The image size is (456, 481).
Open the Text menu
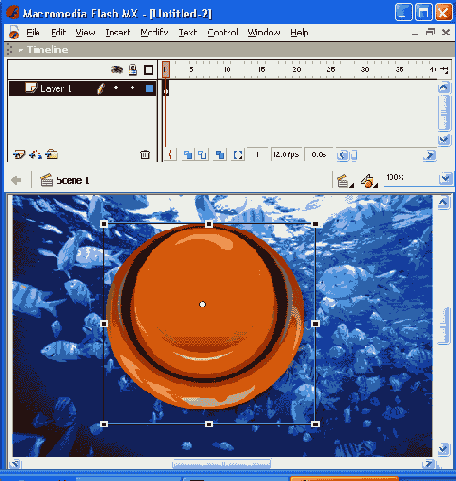[188, 32]
